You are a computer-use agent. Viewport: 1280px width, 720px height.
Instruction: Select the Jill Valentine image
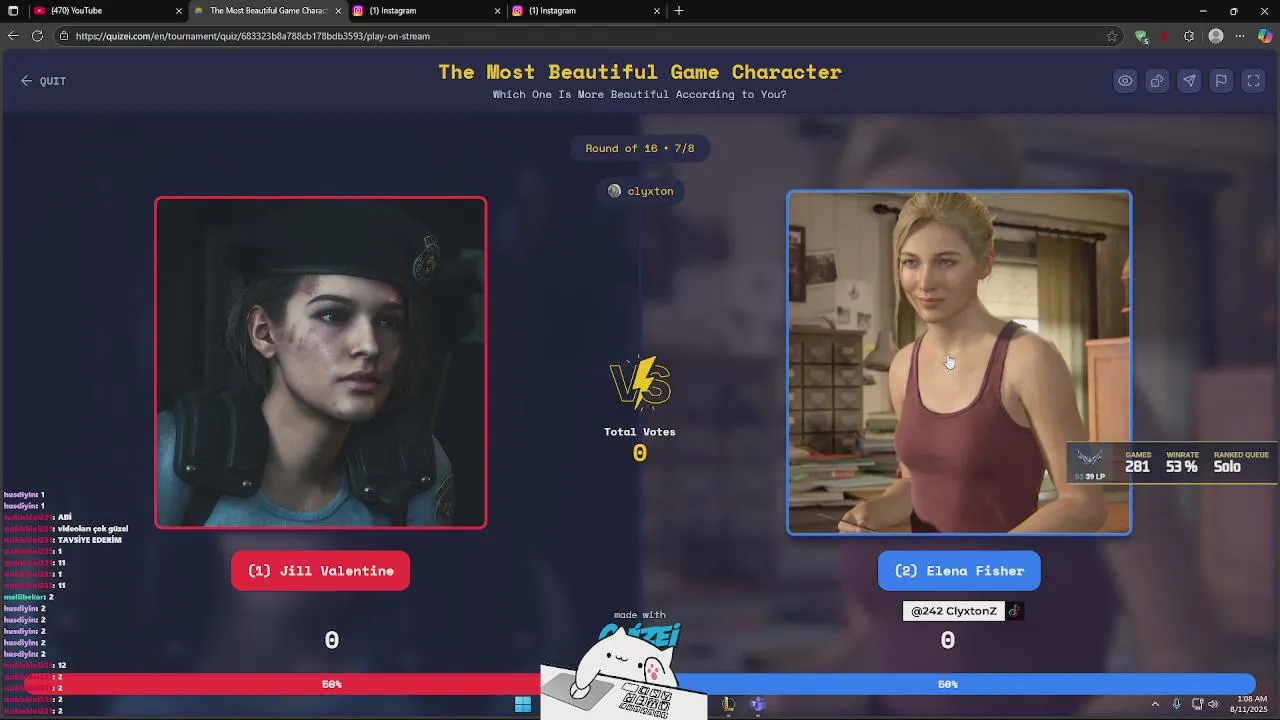[x=321, y=363]
